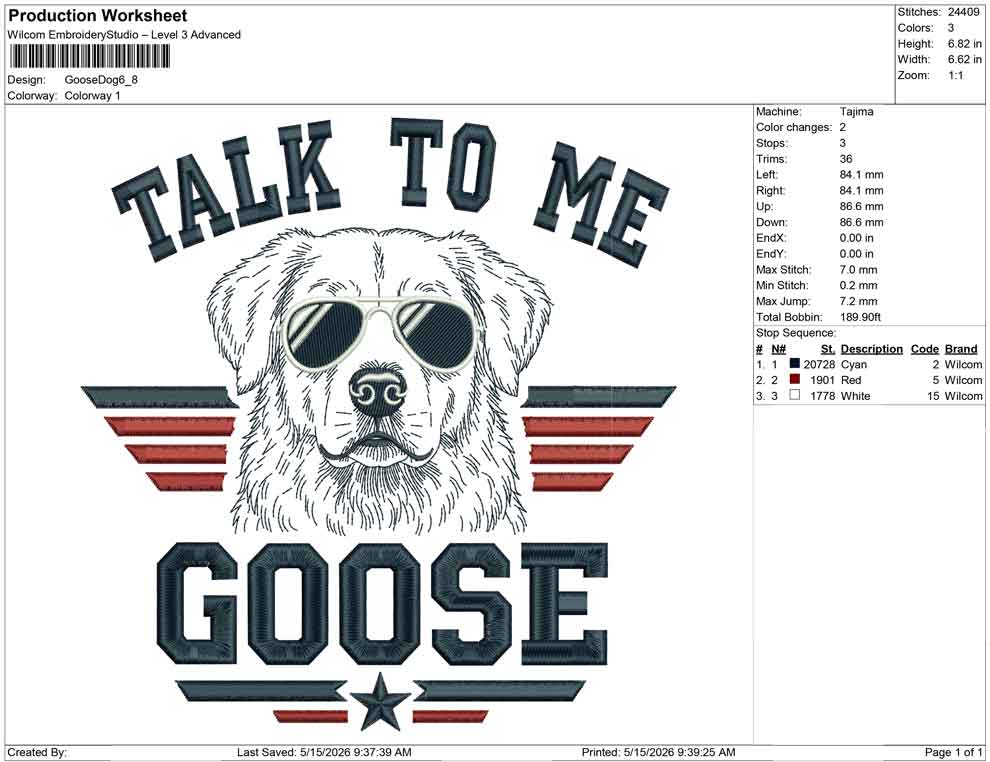The width and height of the screenshot is (990, 762).
Task: Click the 'St.' column header
Action: coord(828,348)
